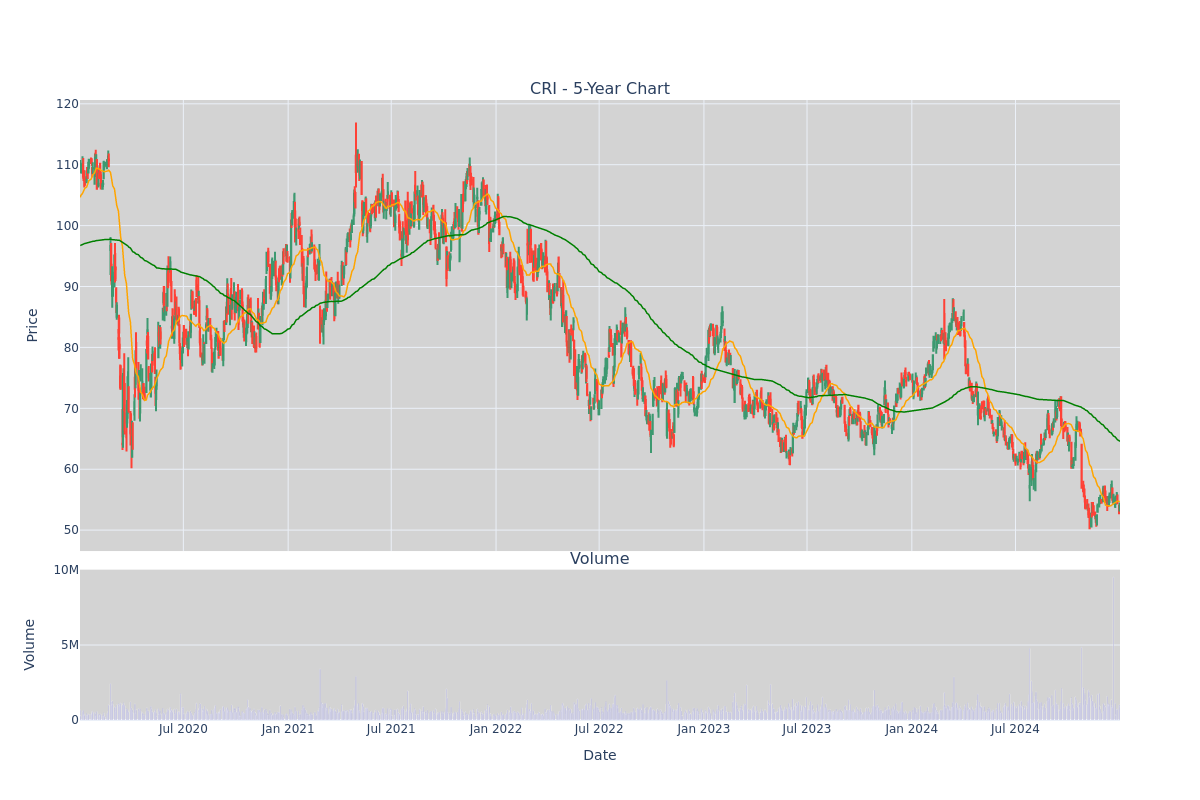Click the 'Date' x-axis label
Image resolution: width=1200 pixels, height=800 pixels.
pyautogui.click(x=600, y=756)
